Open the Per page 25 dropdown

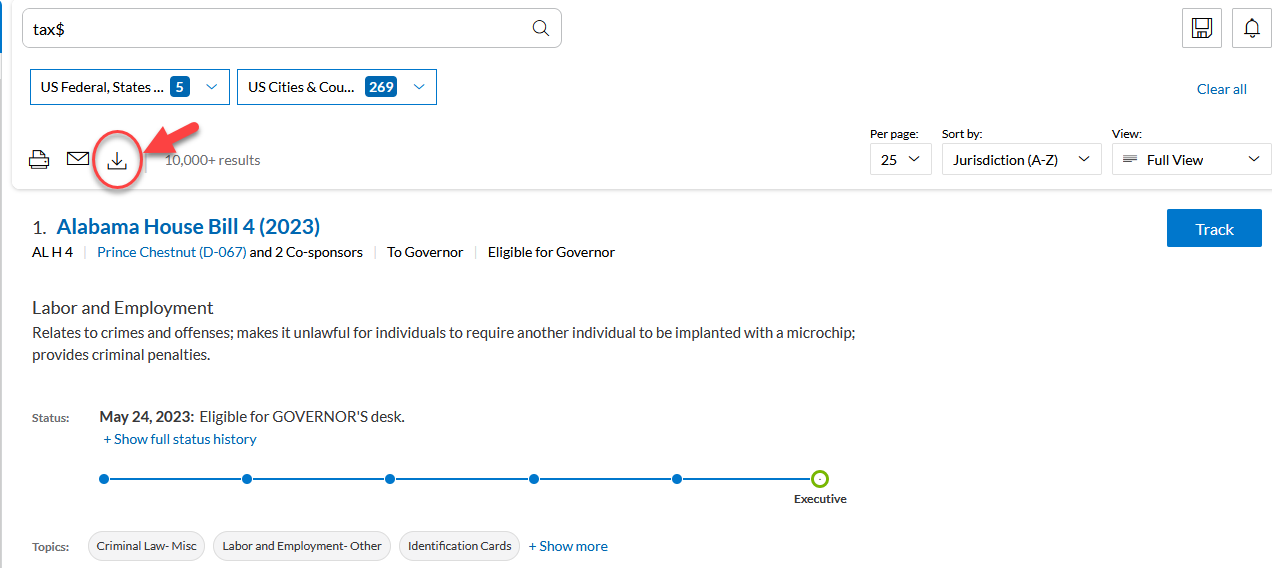[x=900, y=160]
